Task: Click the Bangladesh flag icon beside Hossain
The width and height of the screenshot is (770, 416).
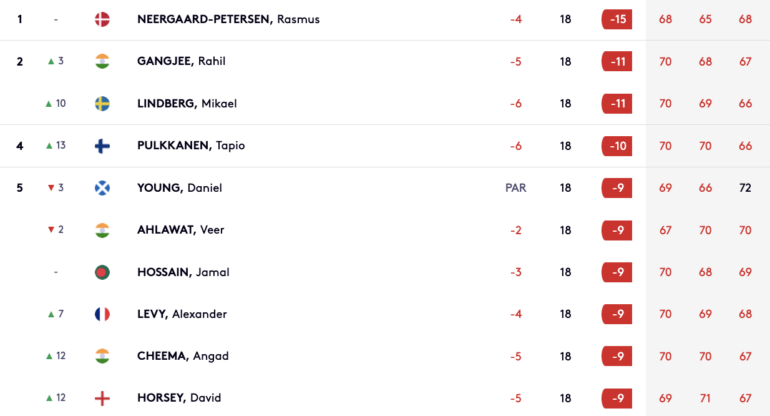Action: [x=102, y=272]
